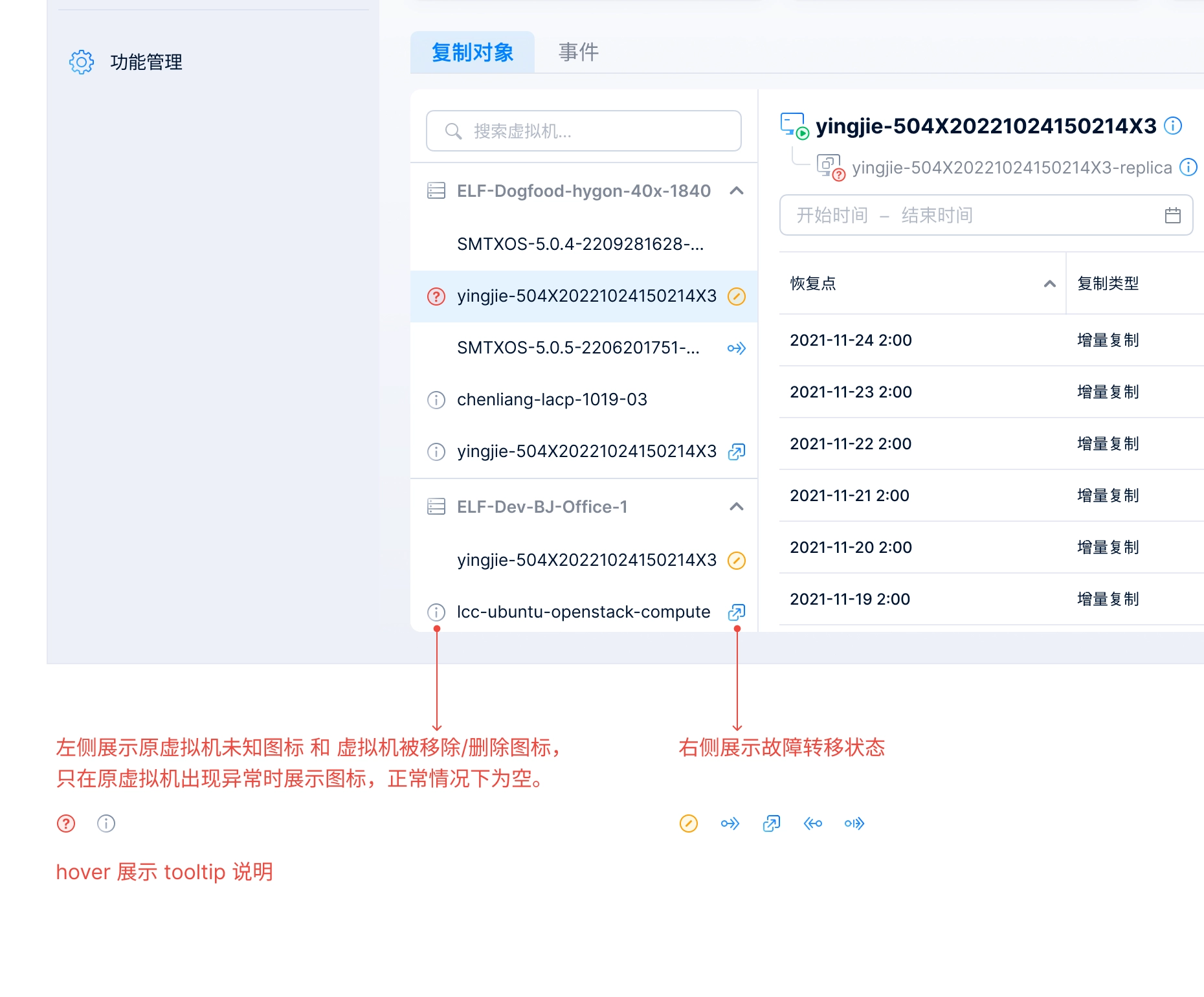
Task: Select the 复制对象 tab
Action: pyautogui.click(x=472, y=52)
